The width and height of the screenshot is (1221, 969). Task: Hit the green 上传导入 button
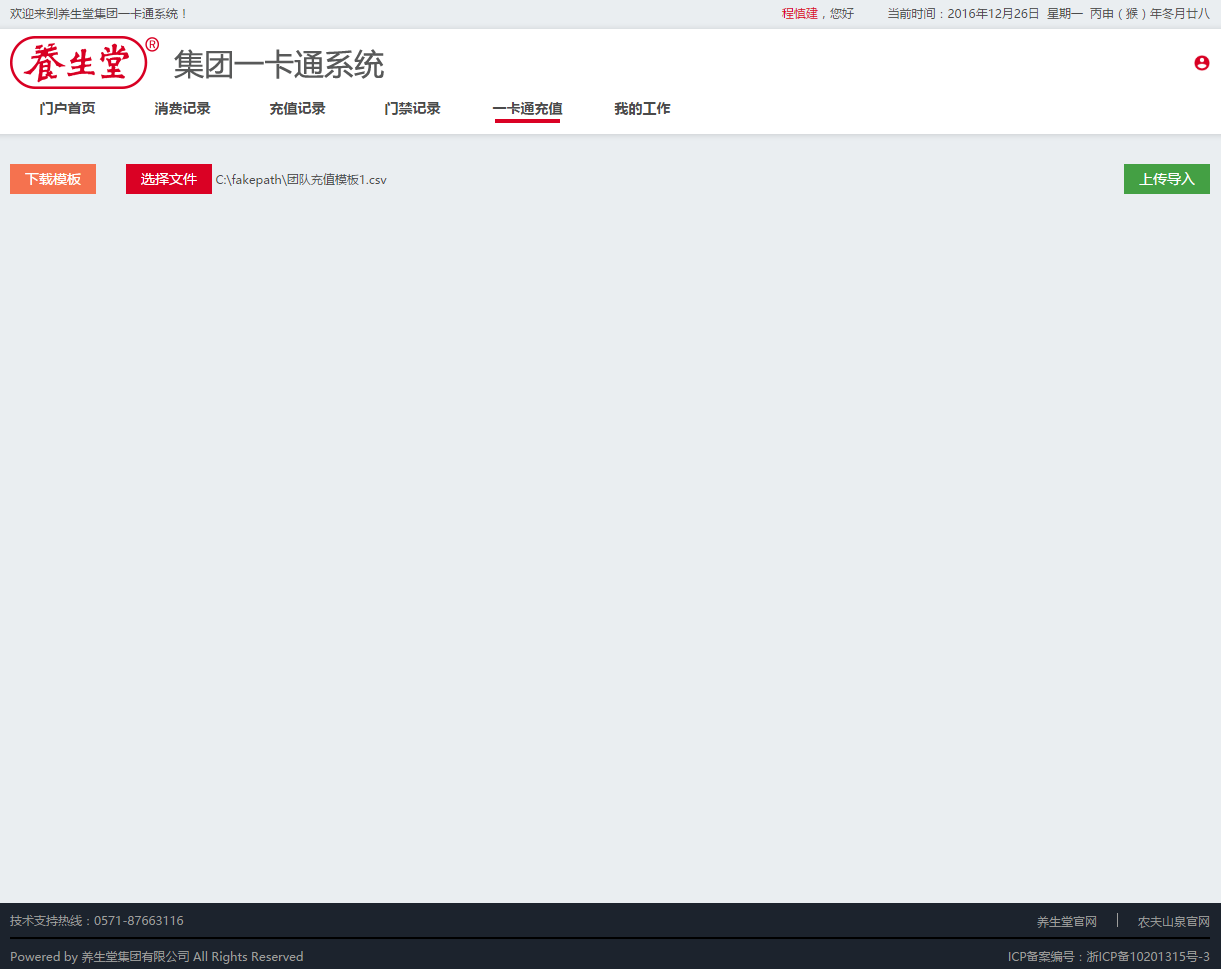click(x=1166, y=179)
